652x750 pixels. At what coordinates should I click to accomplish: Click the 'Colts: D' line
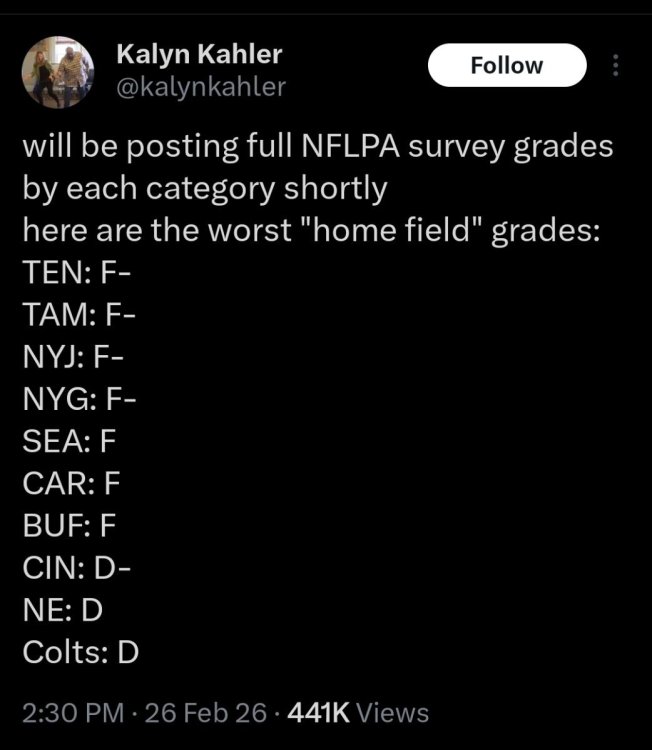(x=80, y=653)
